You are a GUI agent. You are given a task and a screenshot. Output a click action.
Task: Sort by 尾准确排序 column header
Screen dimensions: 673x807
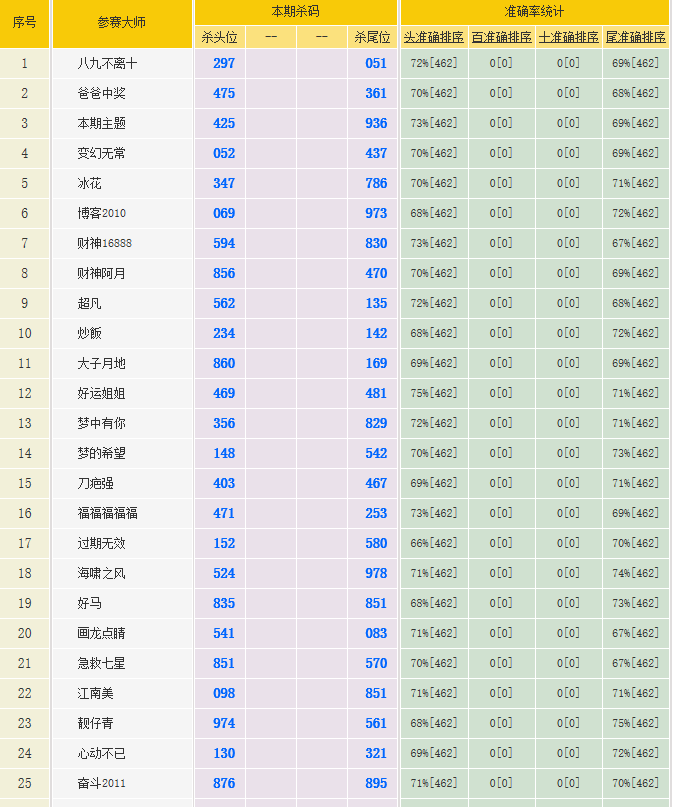click(x=635, y=37)
